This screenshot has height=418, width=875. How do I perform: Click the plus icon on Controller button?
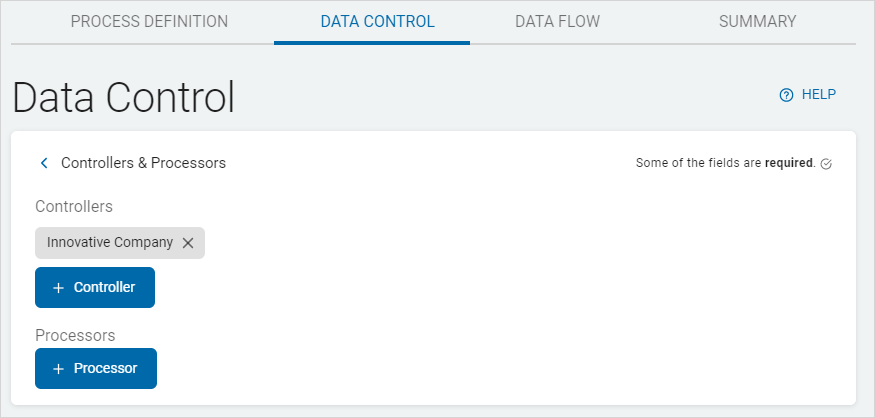coord(58,288)
